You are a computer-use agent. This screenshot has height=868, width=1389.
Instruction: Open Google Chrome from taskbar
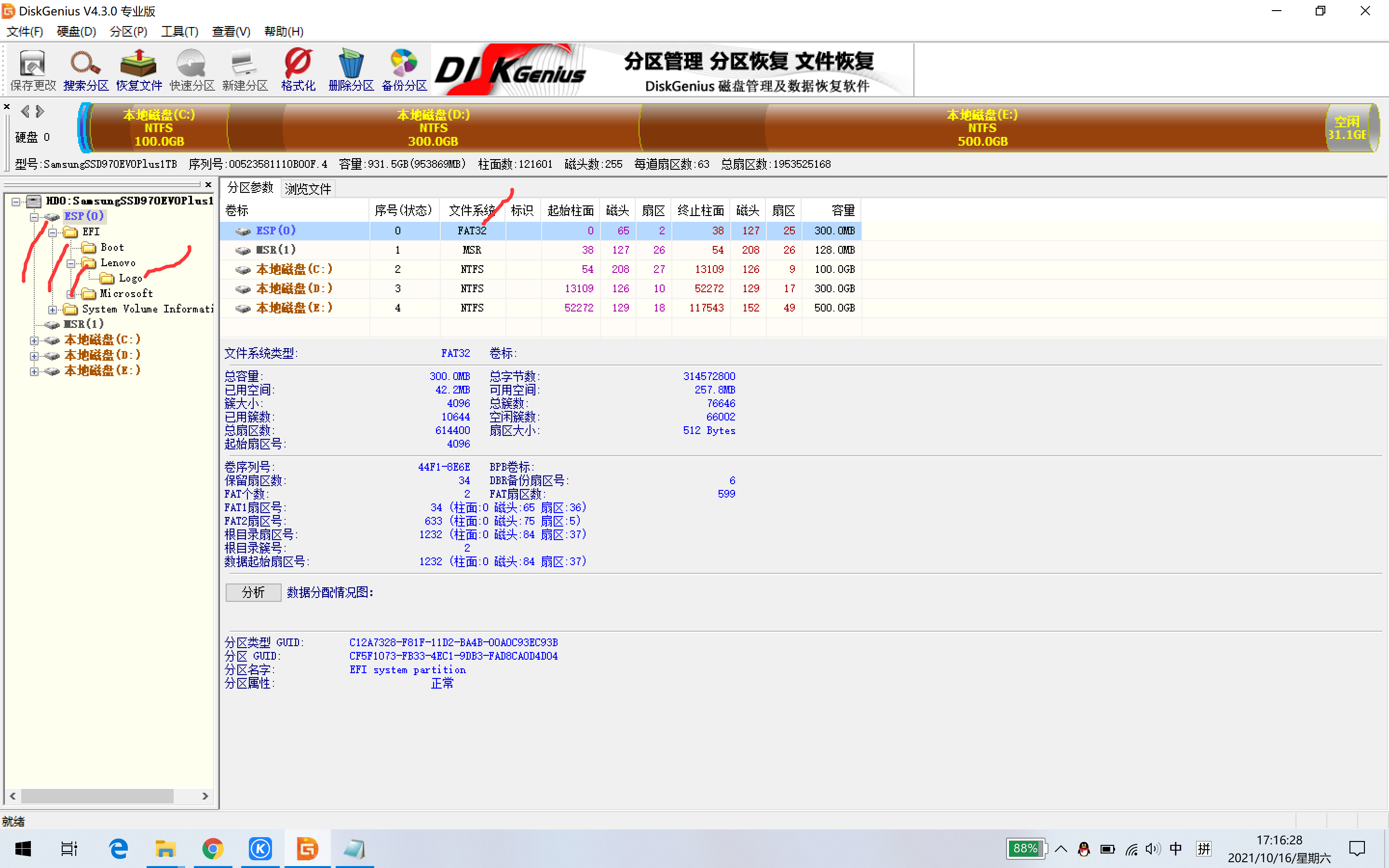[213, 849]
